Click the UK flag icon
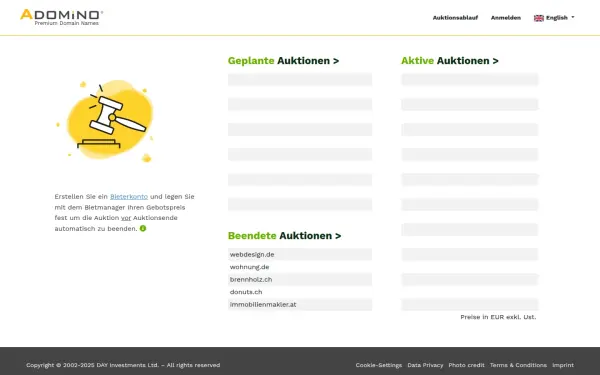This screenshot has width=600, height=375. 539,18
